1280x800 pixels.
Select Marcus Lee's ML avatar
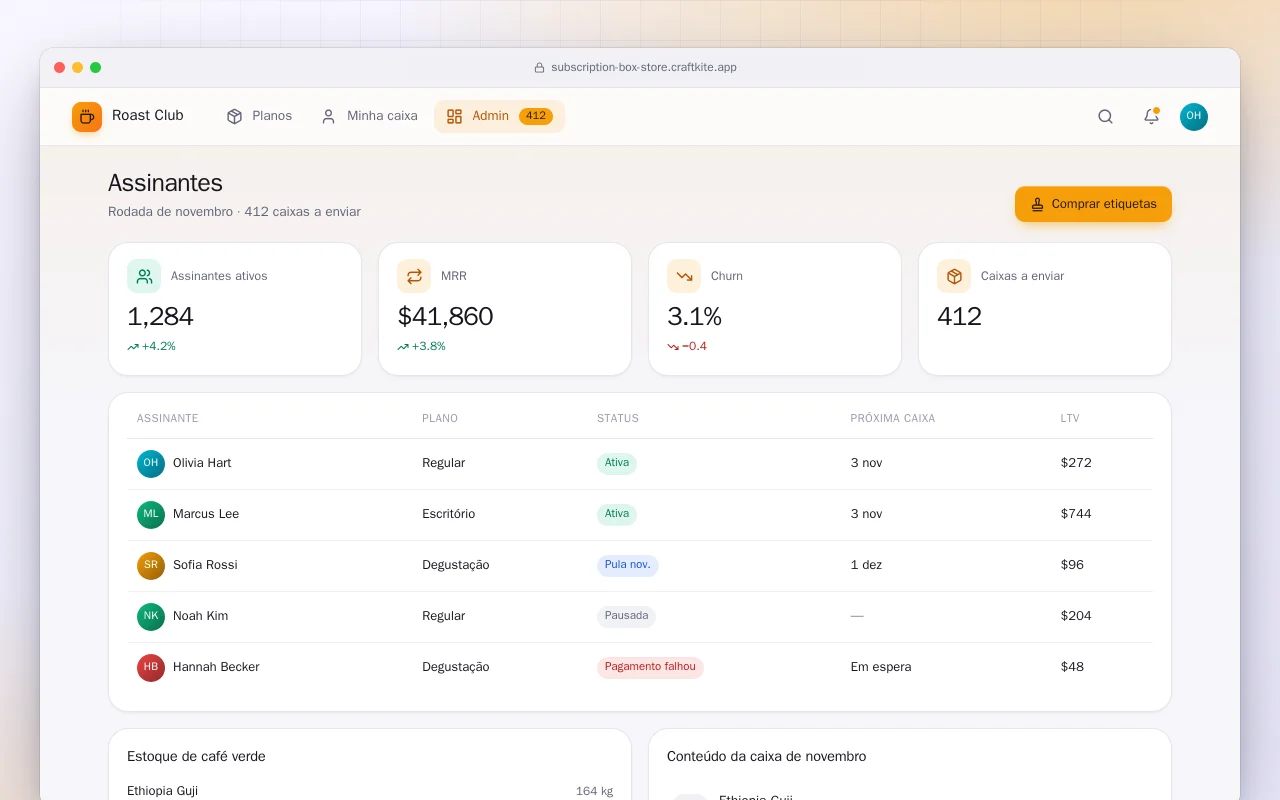(x=151, y=514)
